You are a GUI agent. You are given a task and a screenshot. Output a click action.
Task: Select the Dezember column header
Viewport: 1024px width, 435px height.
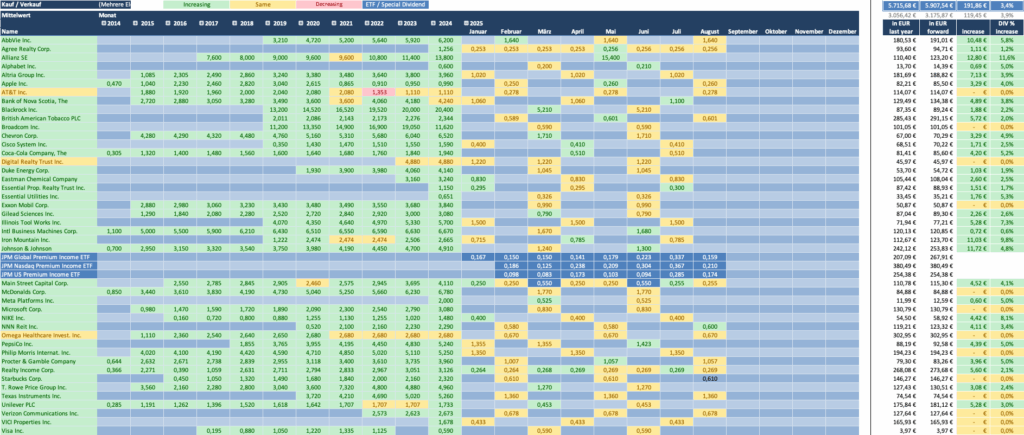842,31
